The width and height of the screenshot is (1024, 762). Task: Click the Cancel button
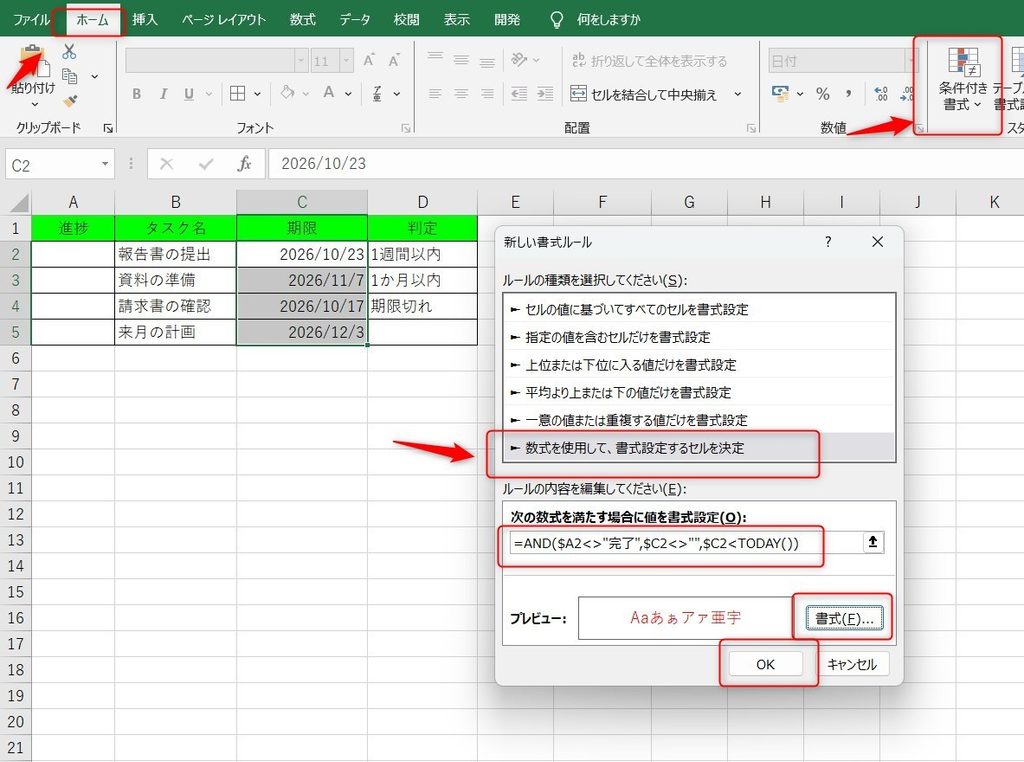[x=852, y=664]
